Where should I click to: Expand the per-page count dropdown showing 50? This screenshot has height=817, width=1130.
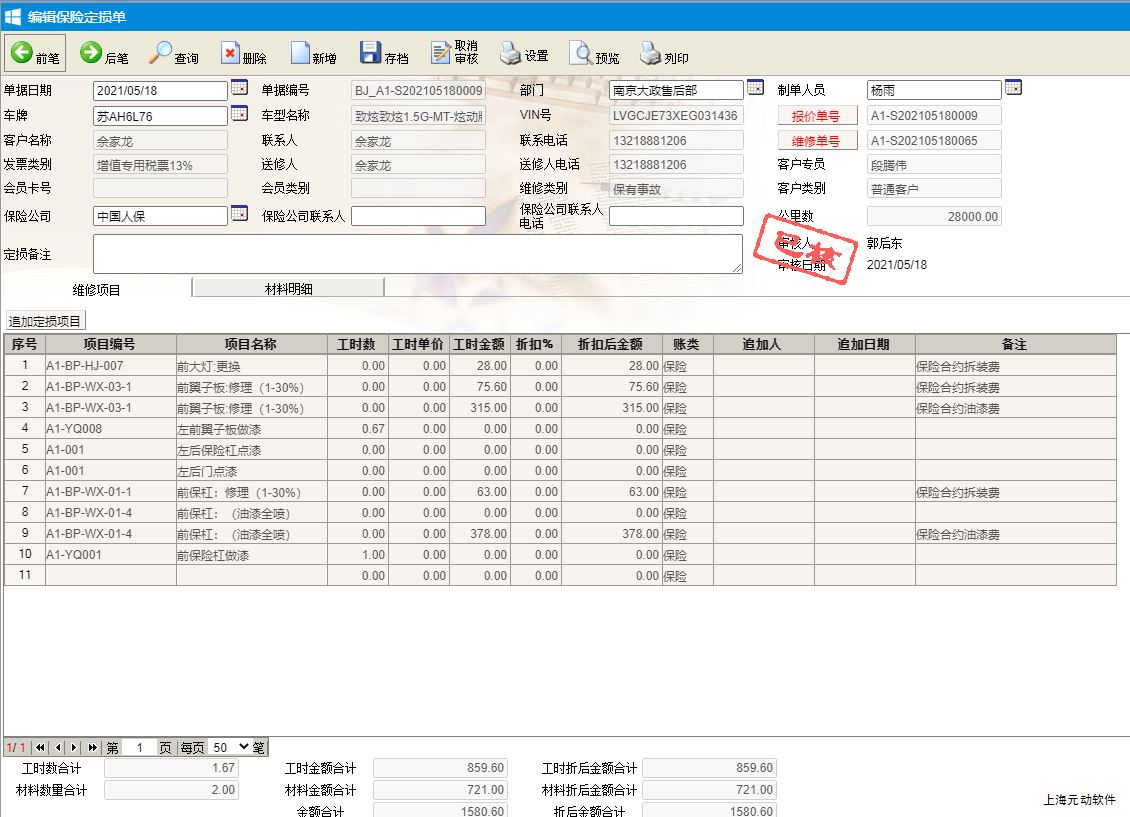pos(231,747)
